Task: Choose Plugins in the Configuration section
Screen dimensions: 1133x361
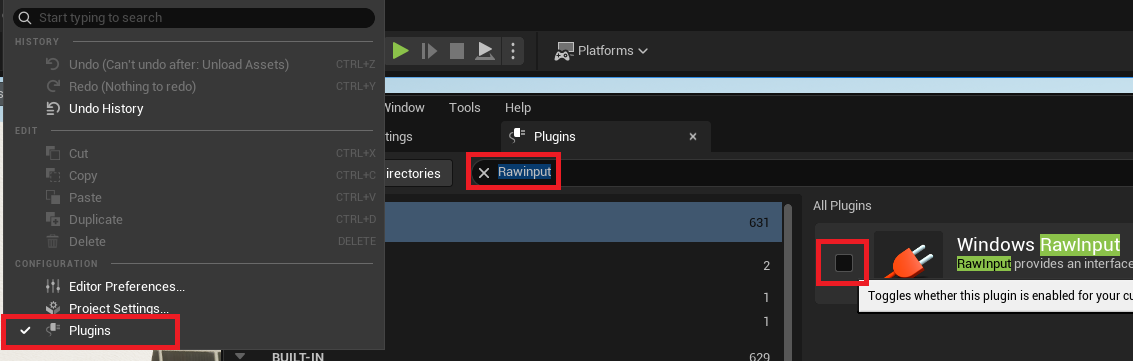Action: pos(90,331)
